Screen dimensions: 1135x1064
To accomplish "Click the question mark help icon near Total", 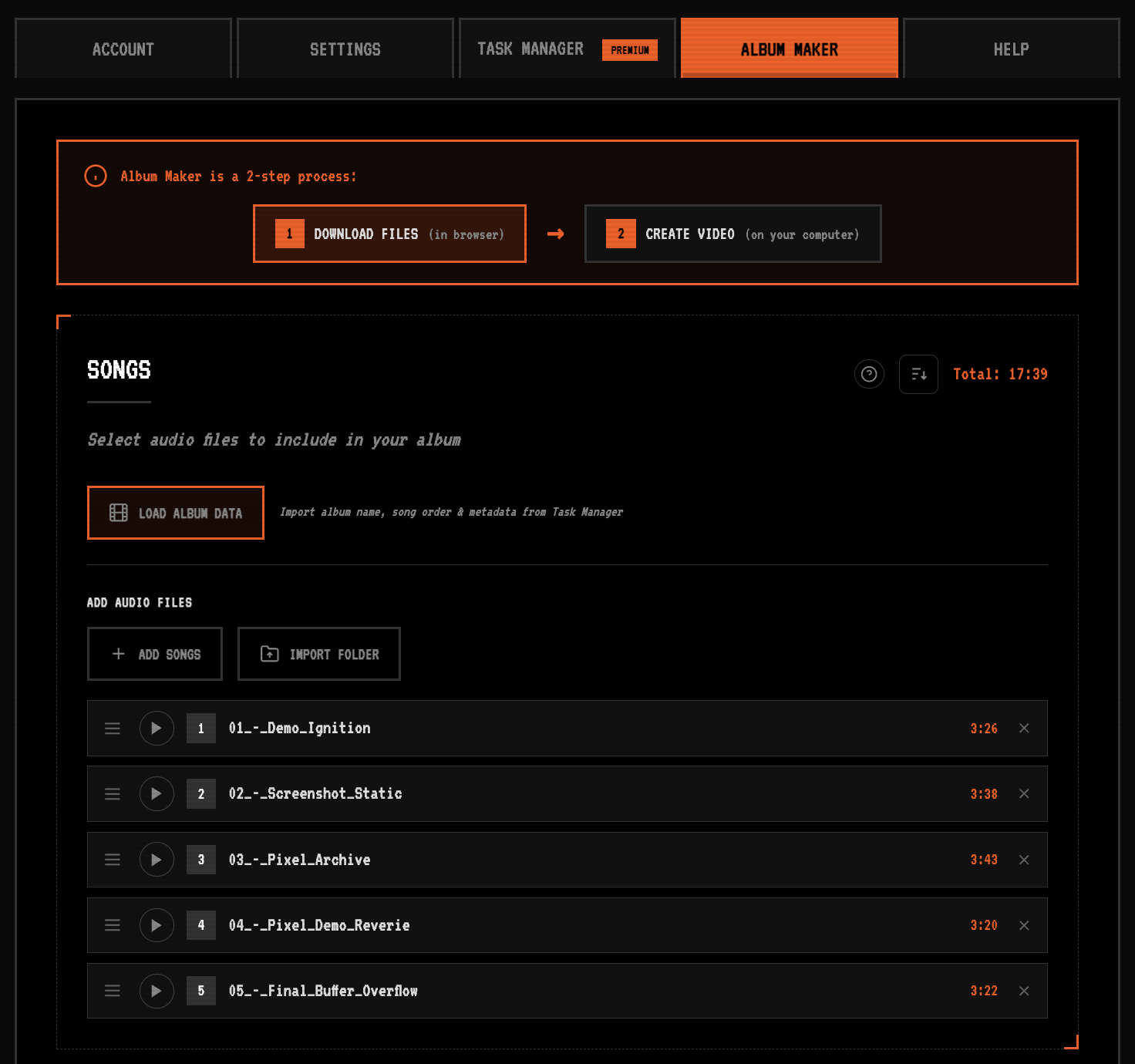I will pyautogui.click(x=869, y=374).
